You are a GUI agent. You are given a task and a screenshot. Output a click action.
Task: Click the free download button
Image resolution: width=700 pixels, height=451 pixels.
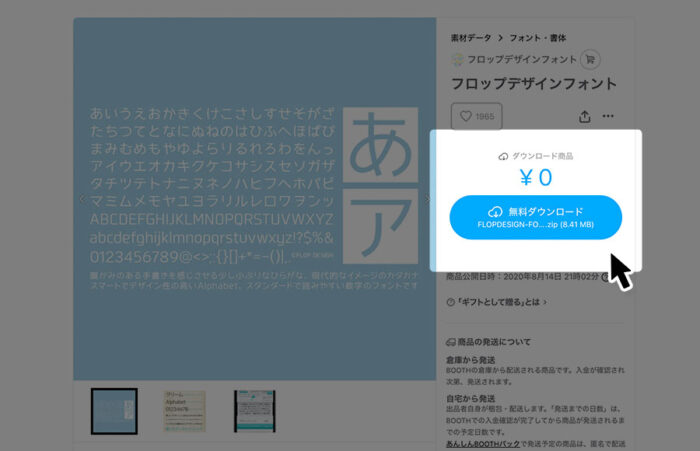coord(535,217)
